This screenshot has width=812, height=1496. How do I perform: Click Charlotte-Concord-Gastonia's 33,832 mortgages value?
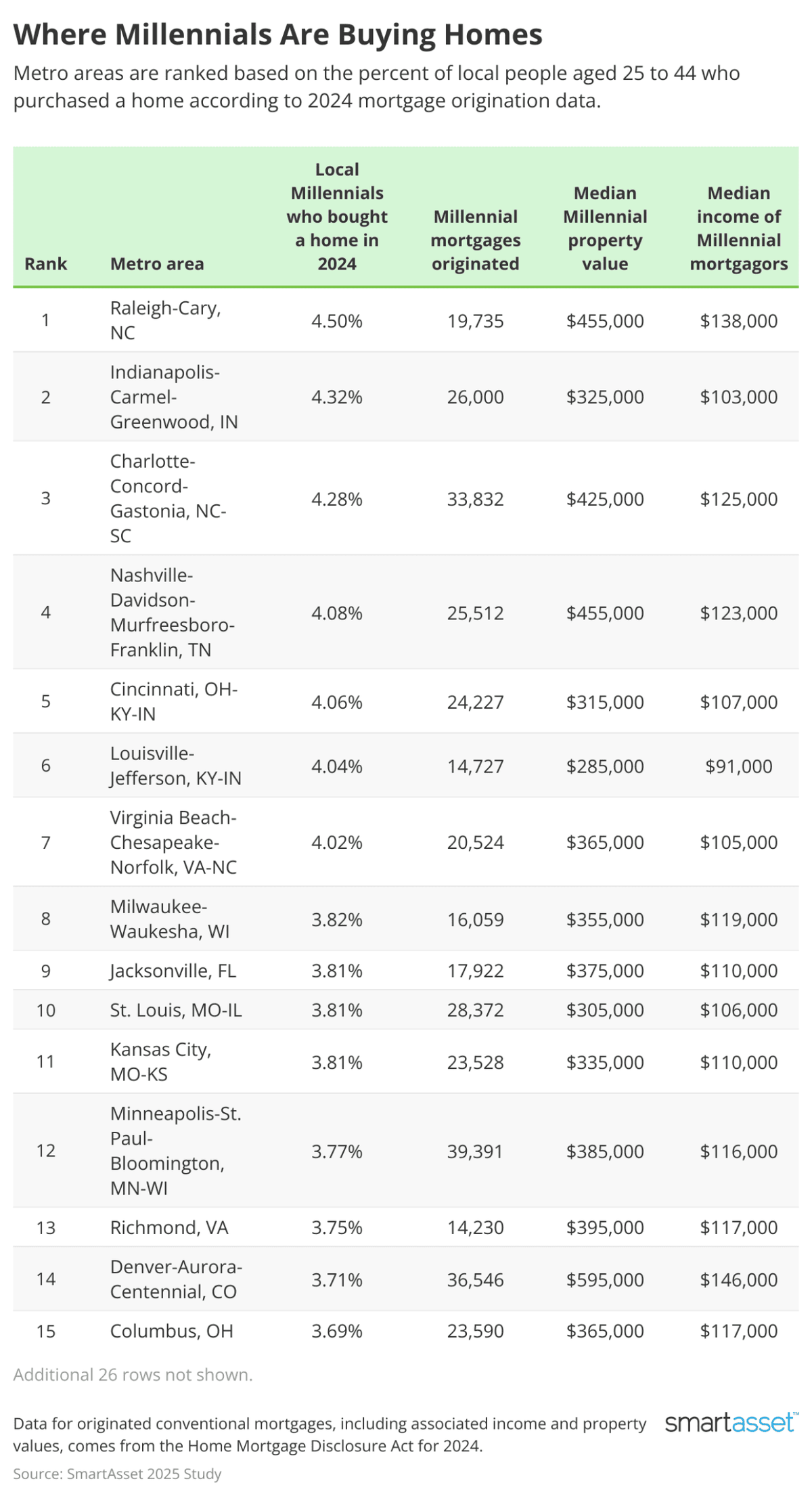(x=476, y=499)
